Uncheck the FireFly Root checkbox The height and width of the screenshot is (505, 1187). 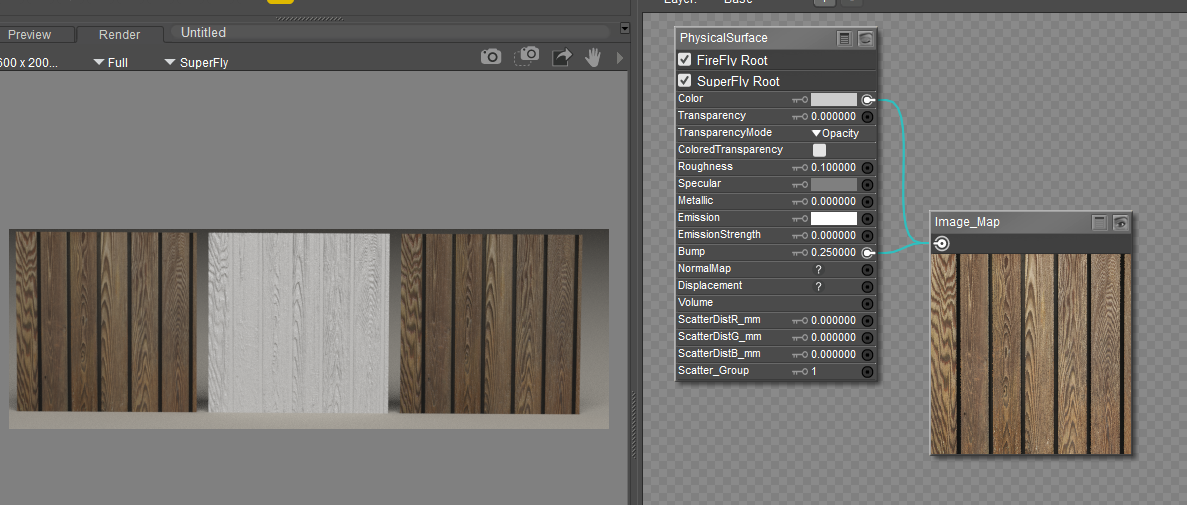click(x=685, y=60)
